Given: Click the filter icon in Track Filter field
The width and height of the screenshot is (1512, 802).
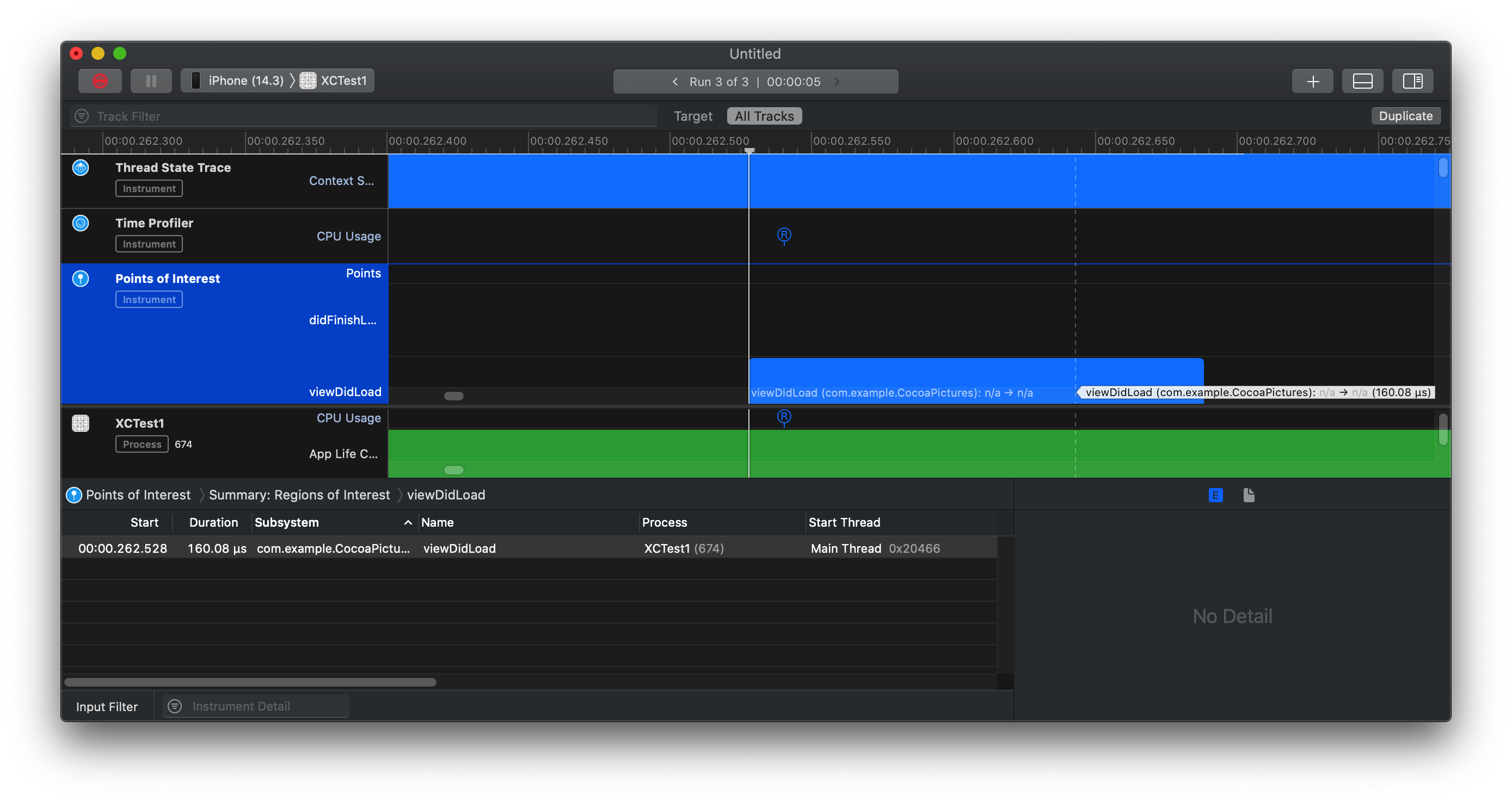Looking at the screenshot, I should tap(82, 115).
